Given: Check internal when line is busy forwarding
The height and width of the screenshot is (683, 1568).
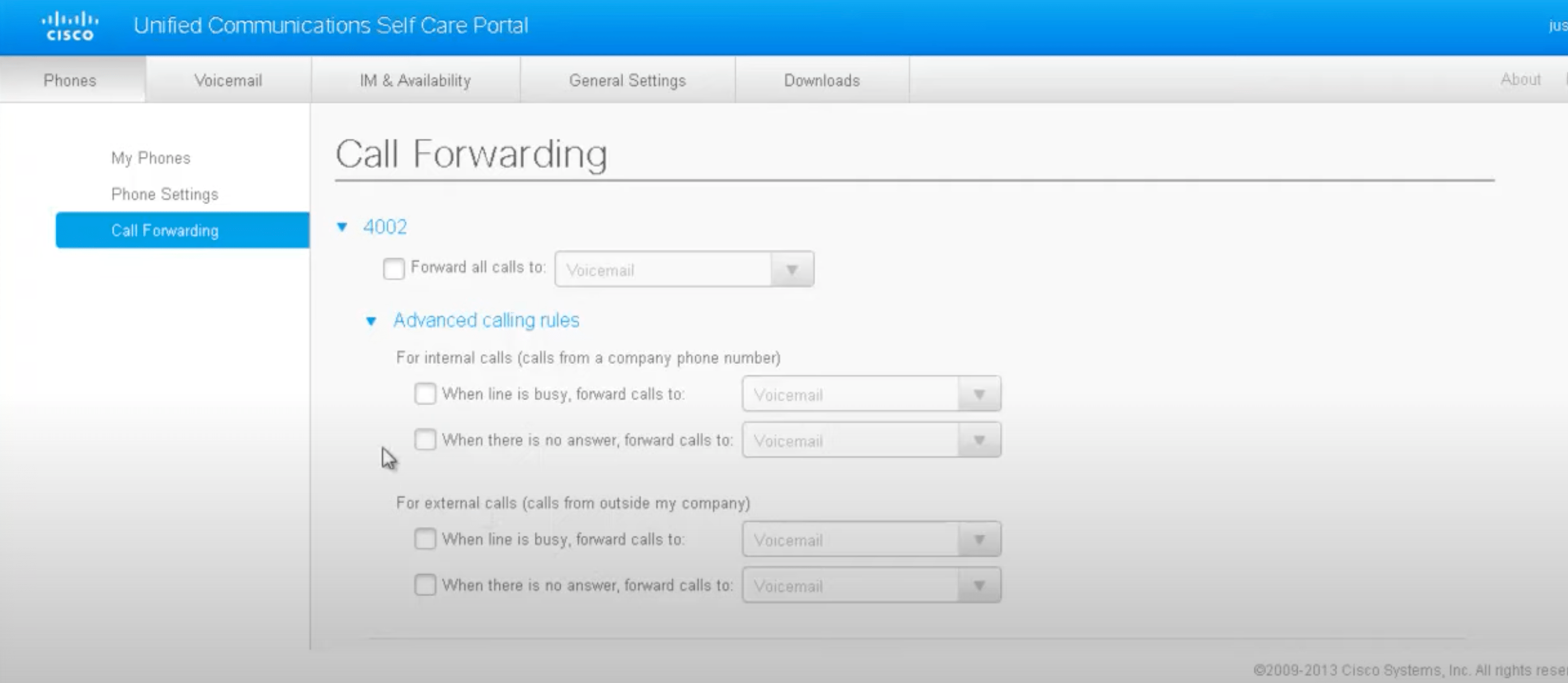Looking at the screenshot, I should pos(426,394).
